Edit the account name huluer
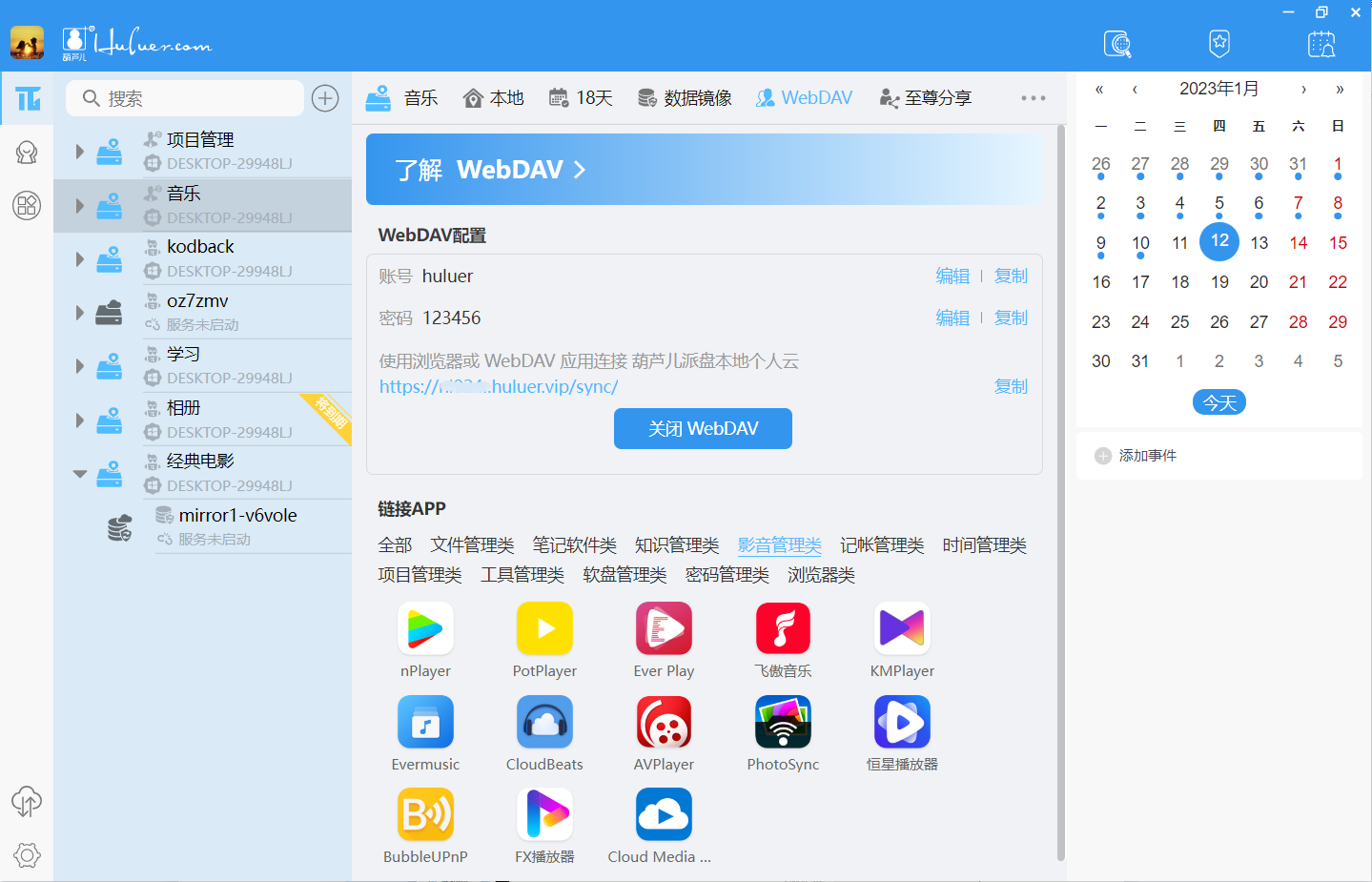The width and height of the screenshot is (1372, 882). tap(952, 276)
